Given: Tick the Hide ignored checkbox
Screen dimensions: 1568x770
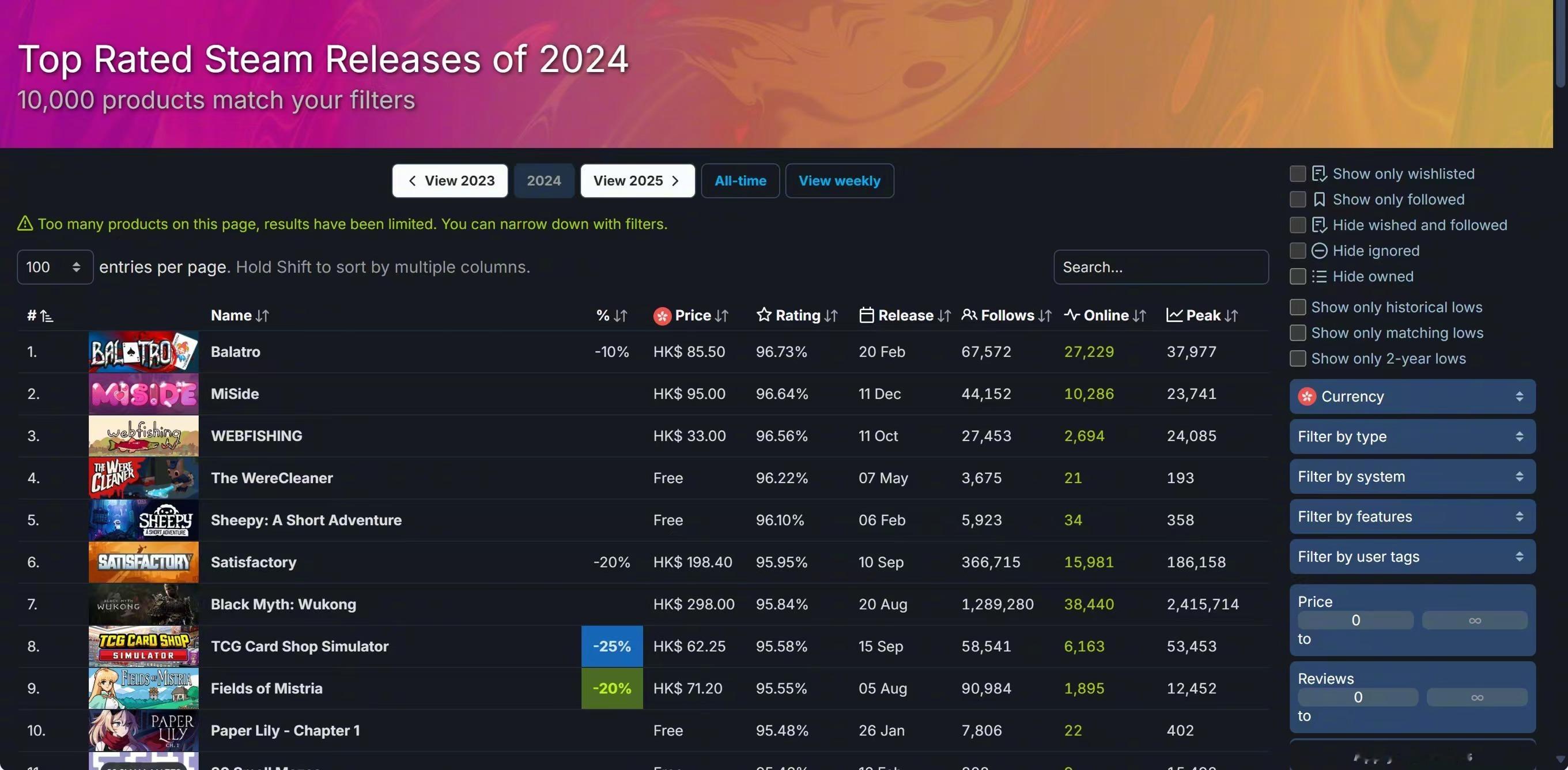Looking at the screenshot, I should [1298, 250].
